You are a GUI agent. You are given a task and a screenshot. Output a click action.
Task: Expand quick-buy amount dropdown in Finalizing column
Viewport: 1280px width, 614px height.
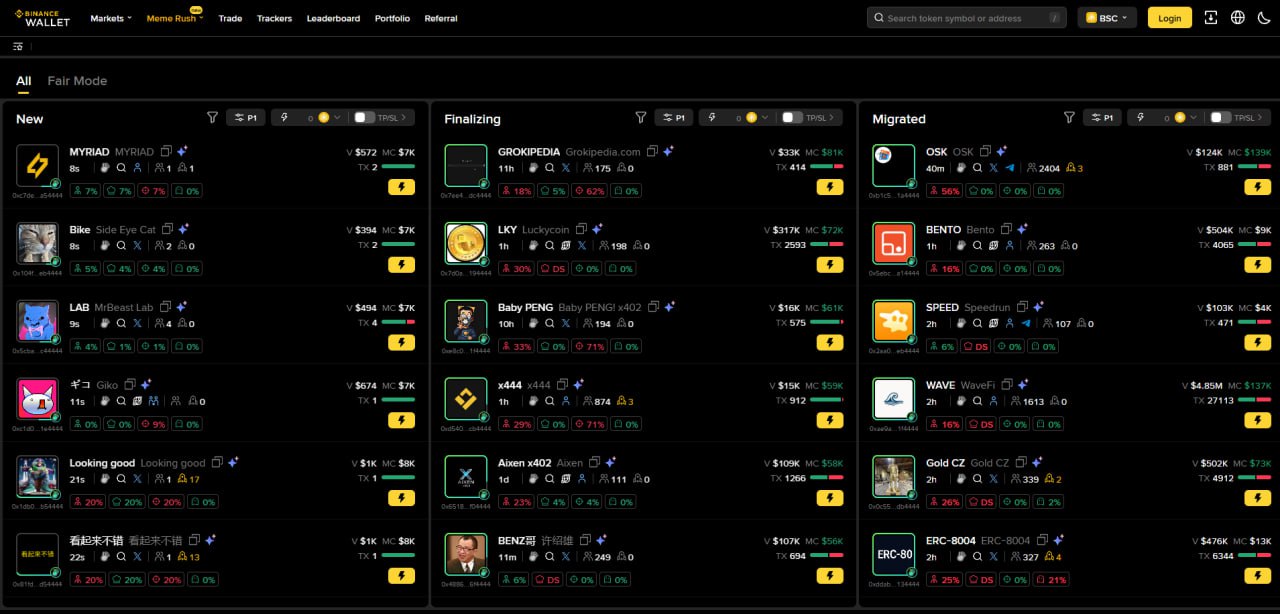[765, 118]
